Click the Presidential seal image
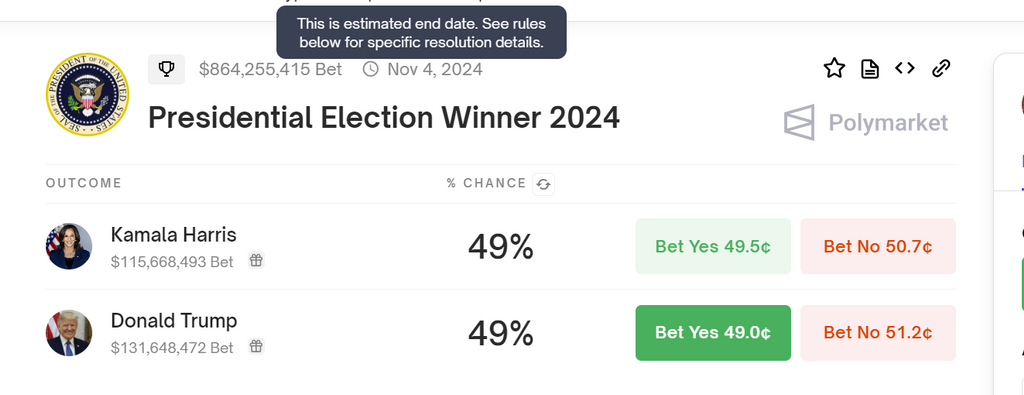Image resolution: width=1024 pixels, height=395 pixels. point(88,95)
